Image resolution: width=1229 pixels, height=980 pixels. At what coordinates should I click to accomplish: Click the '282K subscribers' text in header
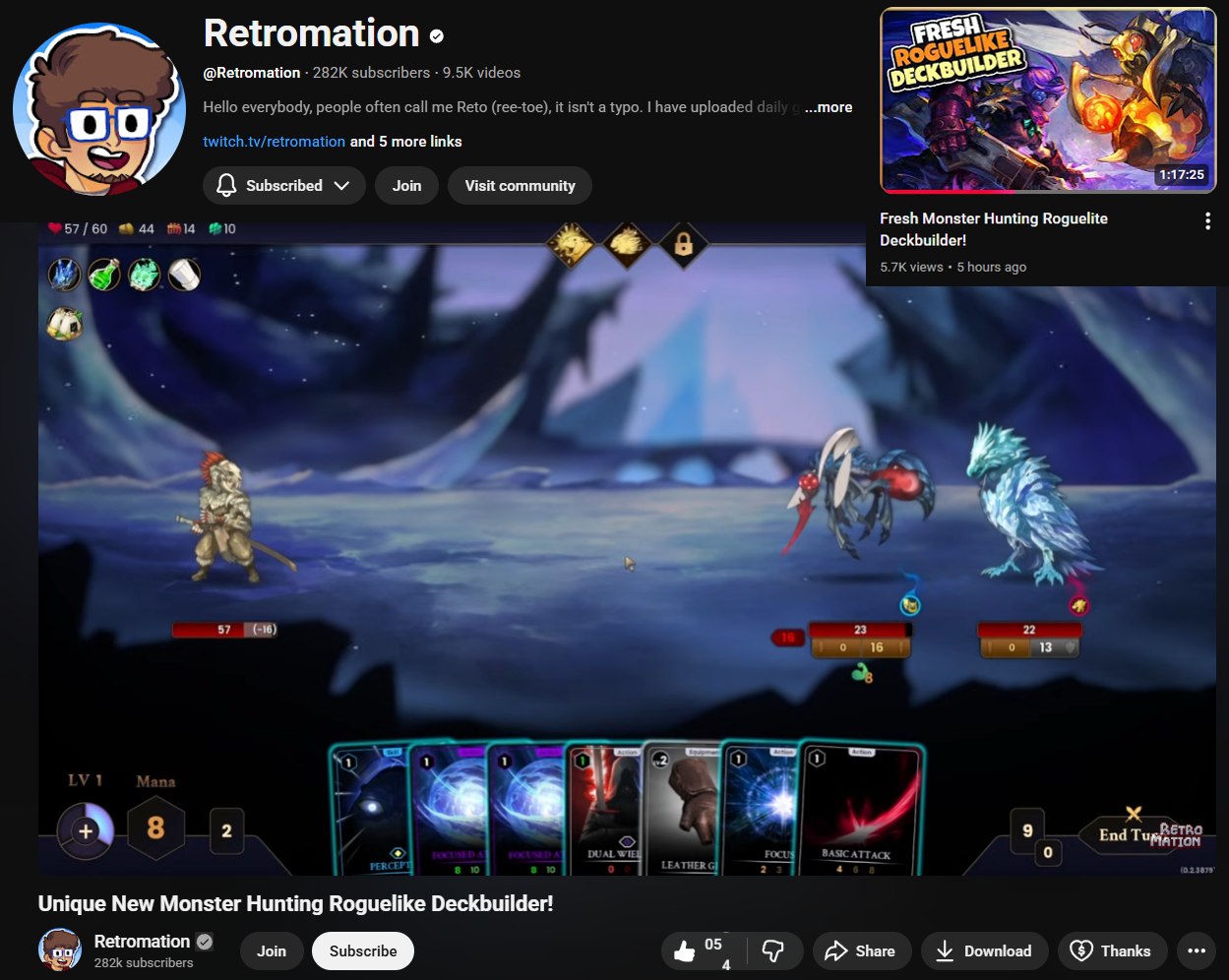coord(371,73)
